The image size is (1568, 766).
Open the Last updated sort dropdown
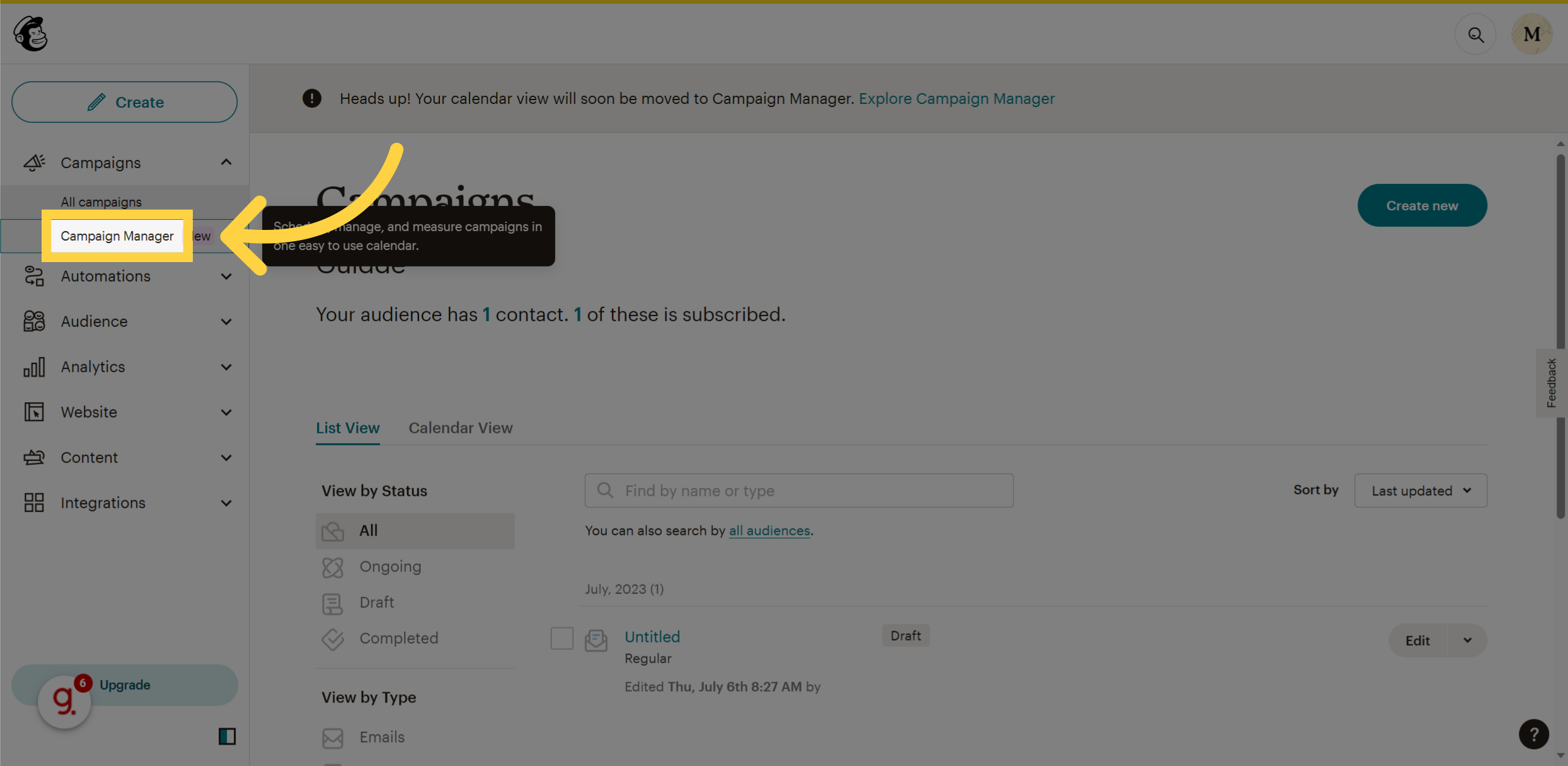[x=1421, y=490]
